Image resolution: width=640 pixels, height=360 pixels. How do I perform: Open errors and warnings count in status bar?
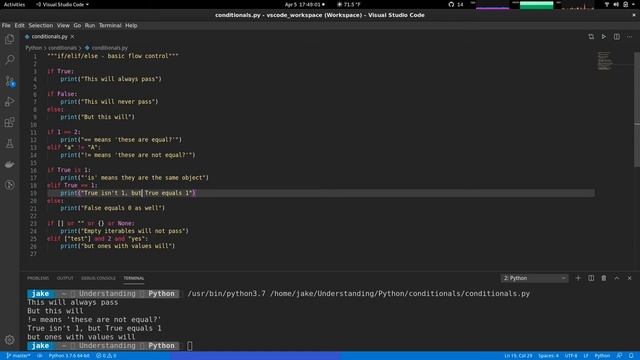[106, 356]
